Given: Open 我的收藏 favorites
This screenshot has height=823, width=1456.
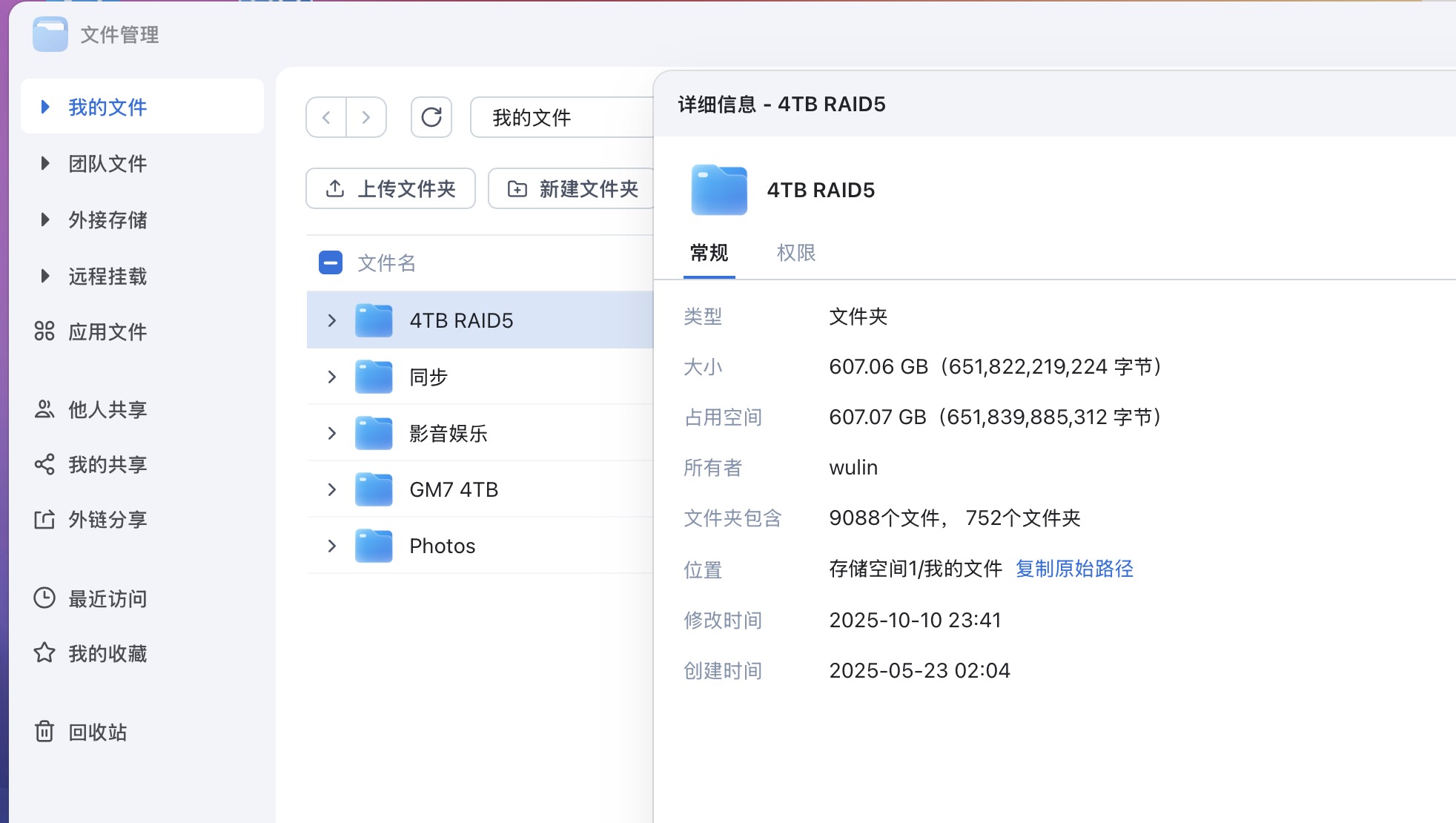Looking at the screenshot, I should pos(107,654).
